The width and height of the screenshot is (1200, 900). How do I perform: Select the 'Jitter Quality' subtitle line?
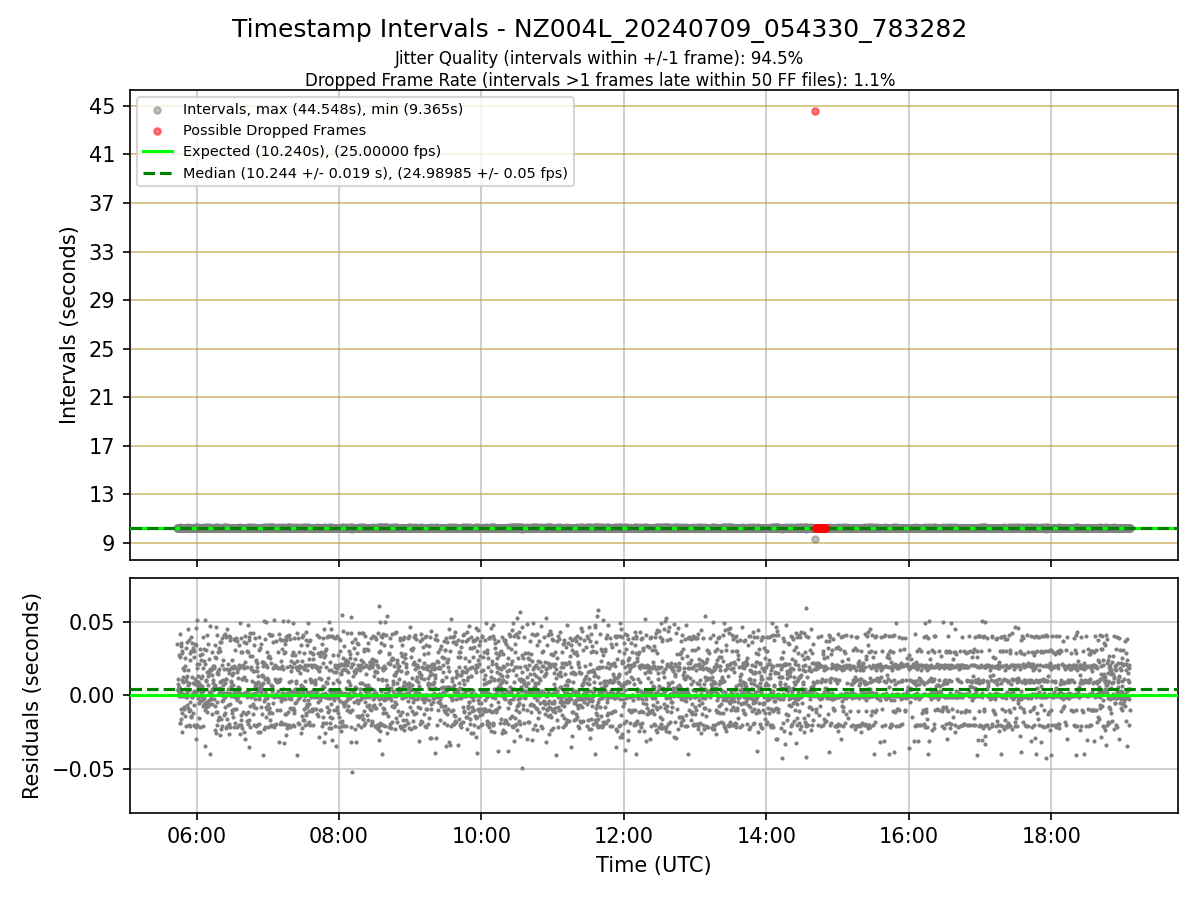(599, 58)
